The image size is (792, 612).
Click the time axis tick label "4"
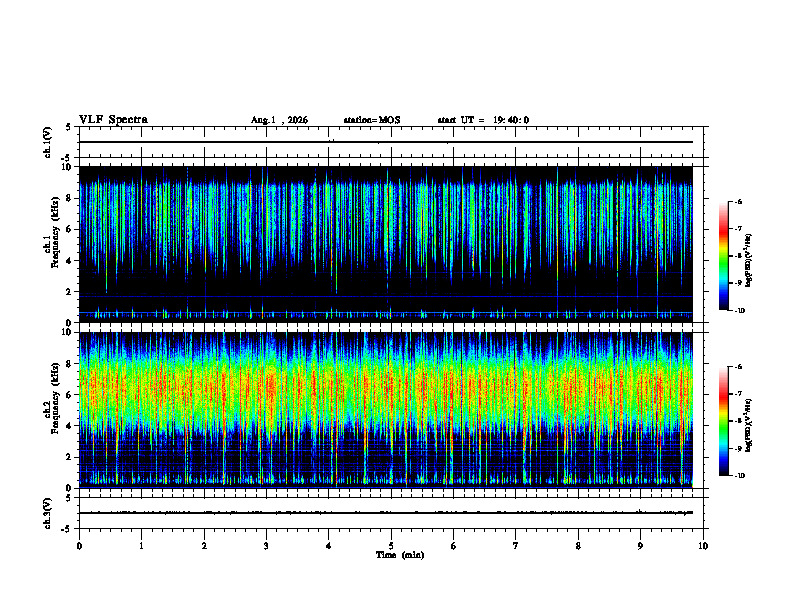(329, 546)
